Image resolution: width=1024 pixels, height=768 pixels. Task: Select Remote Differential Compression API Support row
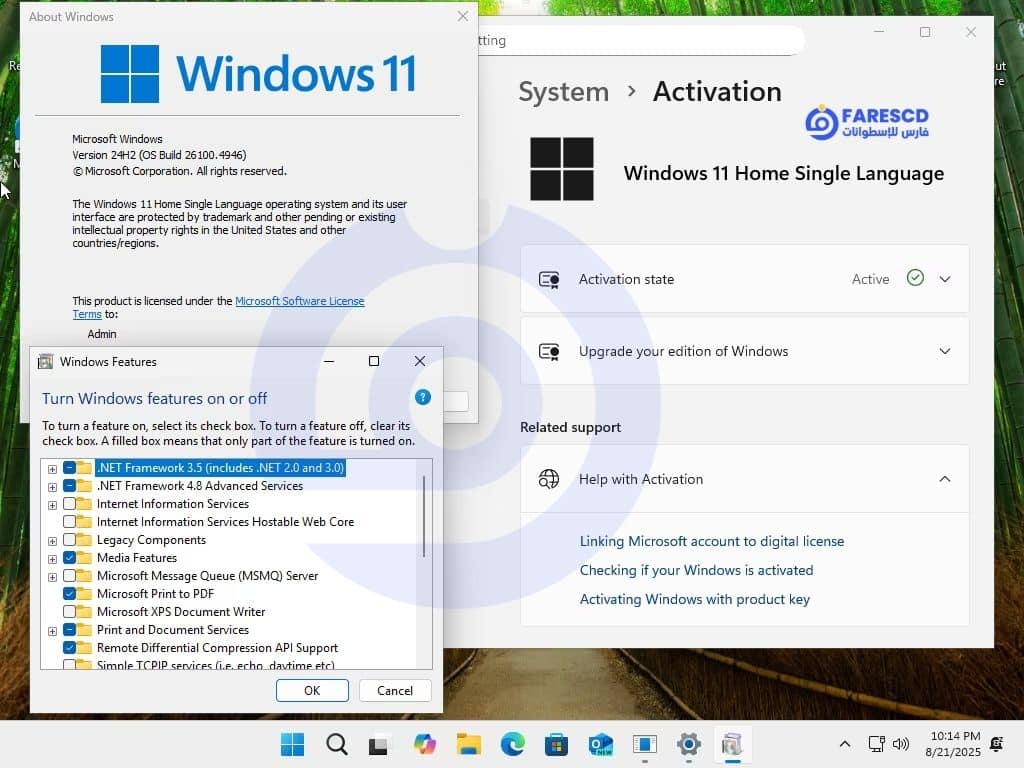coord(217,648)
